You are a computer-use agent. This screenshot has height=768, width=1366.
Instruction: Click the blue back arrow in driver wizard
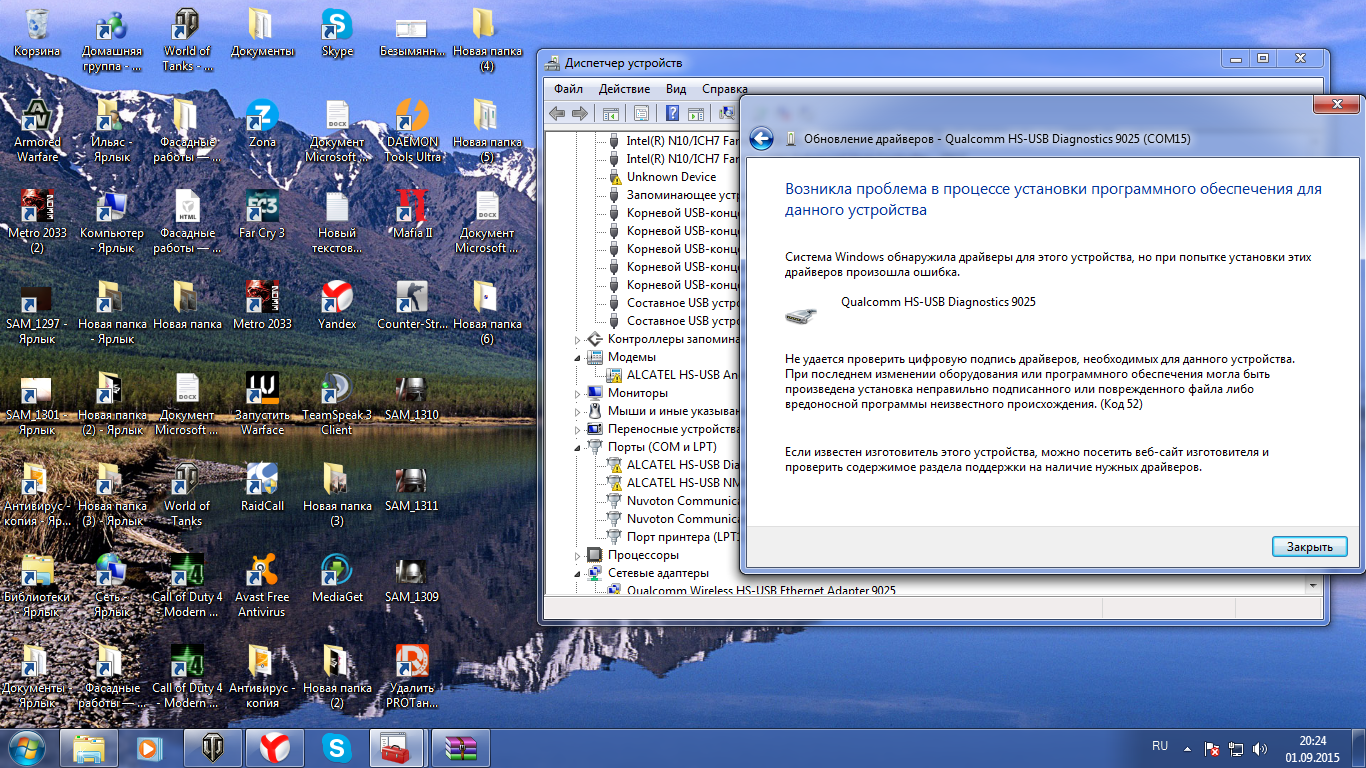(761, 139)
